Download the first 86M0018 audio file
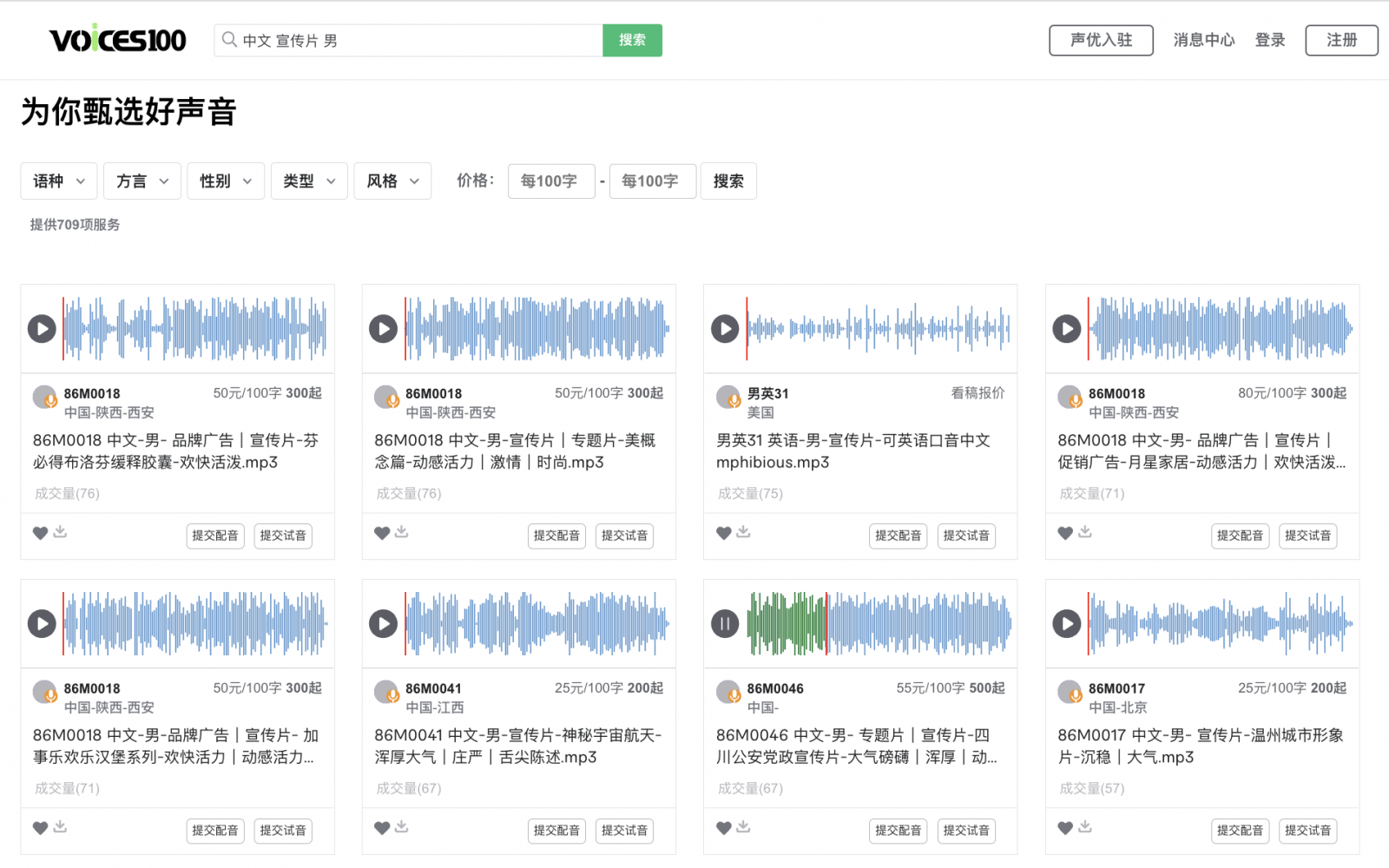1389x868 pixels. point(60,532)
